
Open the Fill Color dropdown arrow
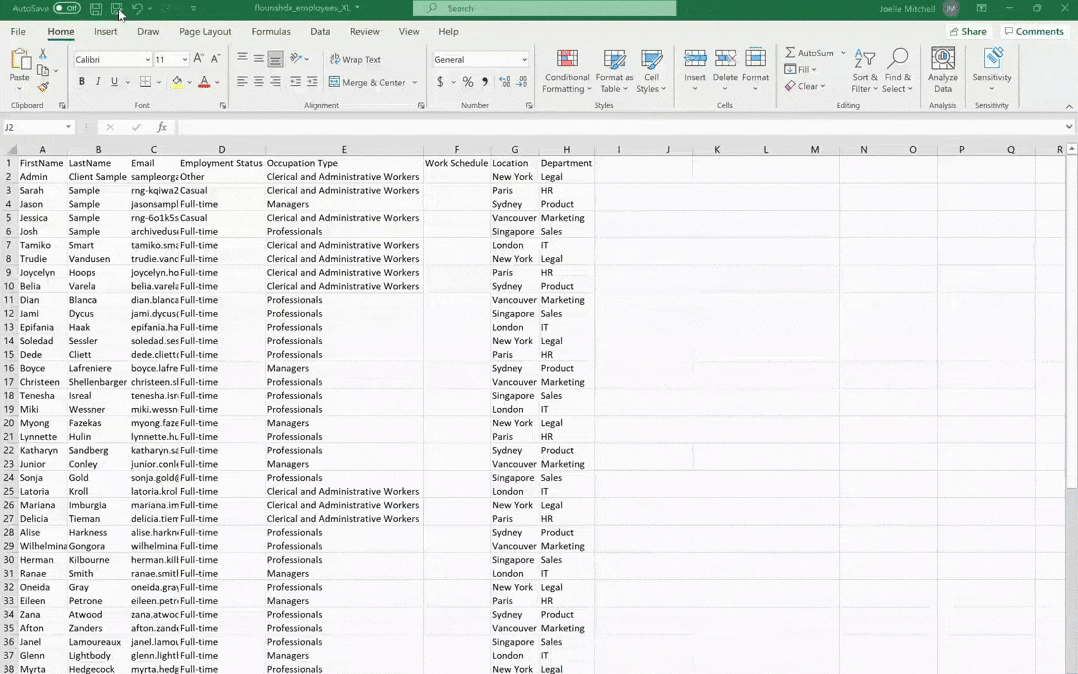pos(190,83)
